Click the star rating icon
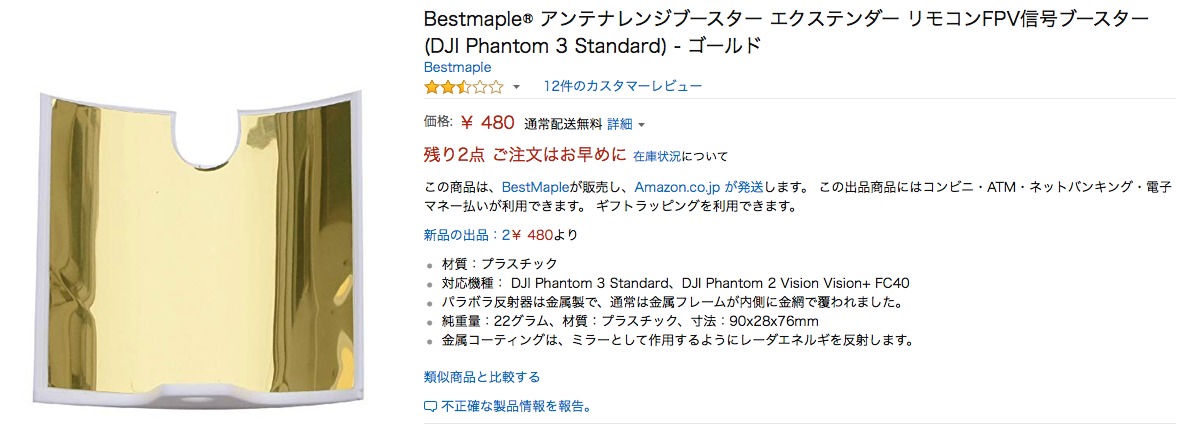This screenshot has width=1197, height=434. [463, 87]
